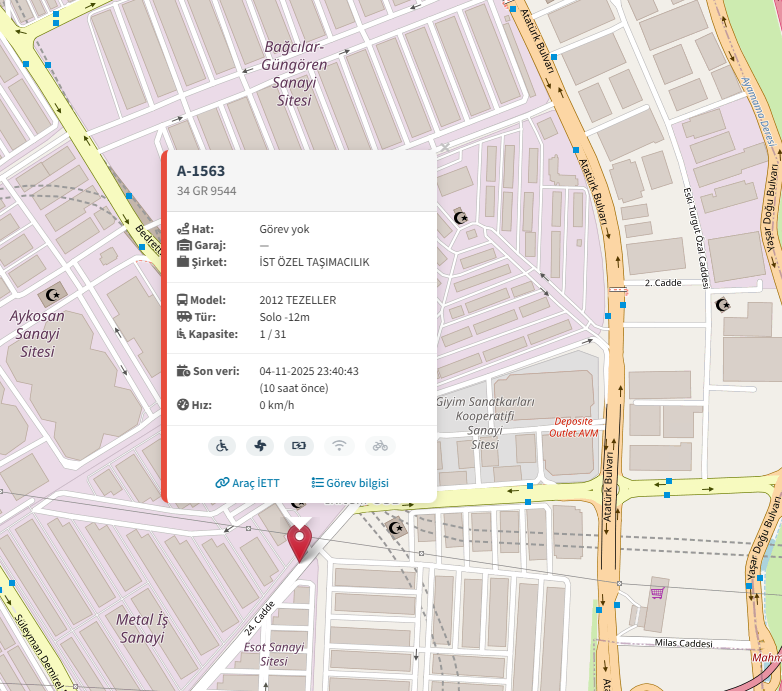
Task: Click the Metal İş Sanayi map label
Action: 142,629
